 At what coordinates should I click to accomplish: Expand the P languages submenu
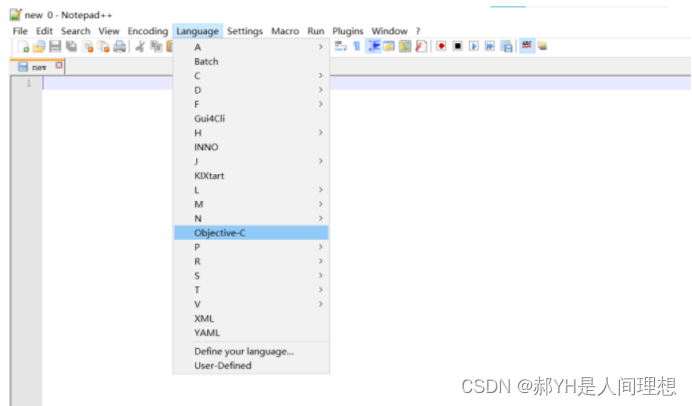click(x=251, y=247)
